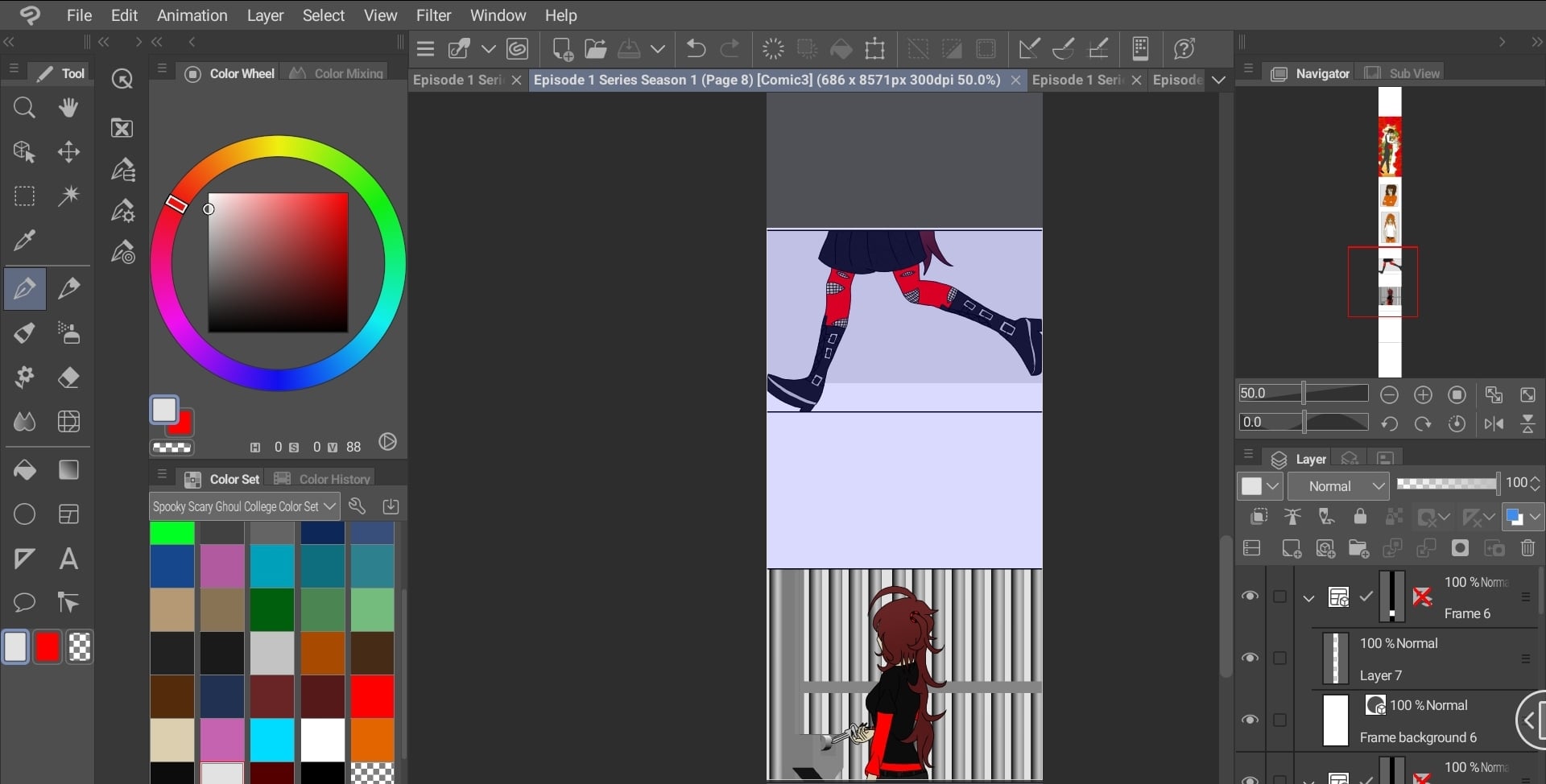Image resolution: width=1546 pixels, height=784 pixels.
Task: Open the Filter menu
Action: pyautogui.click(x=433, y=15)
